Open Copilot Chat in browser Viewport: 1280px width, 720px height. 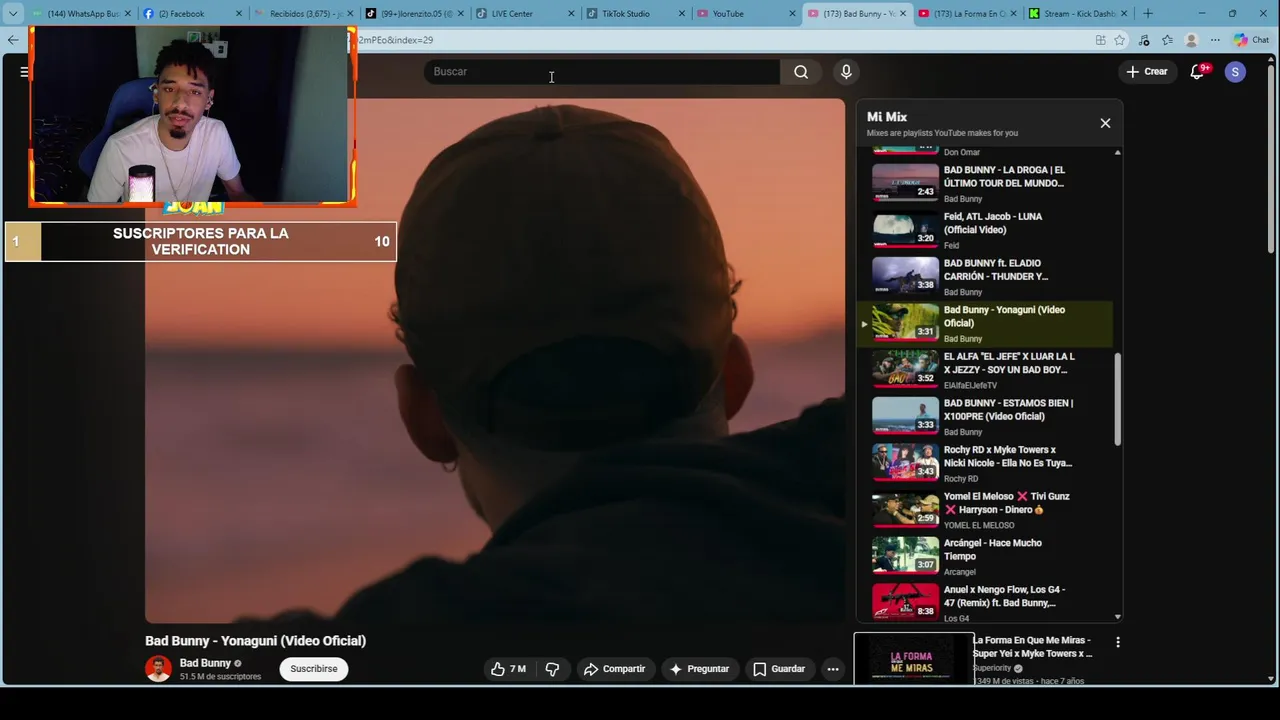1251,40
